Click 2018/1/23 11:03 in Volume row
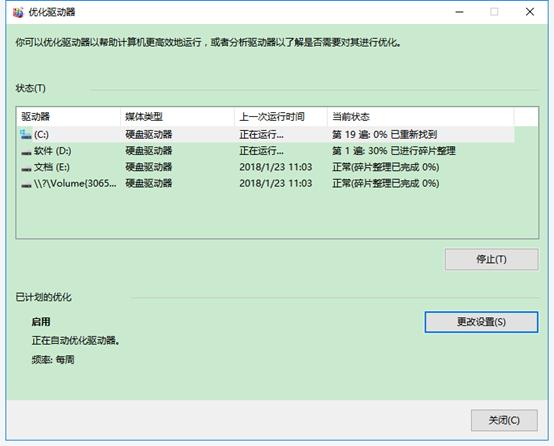The width and height of the screenshot is (554, 446). point(276,183)
